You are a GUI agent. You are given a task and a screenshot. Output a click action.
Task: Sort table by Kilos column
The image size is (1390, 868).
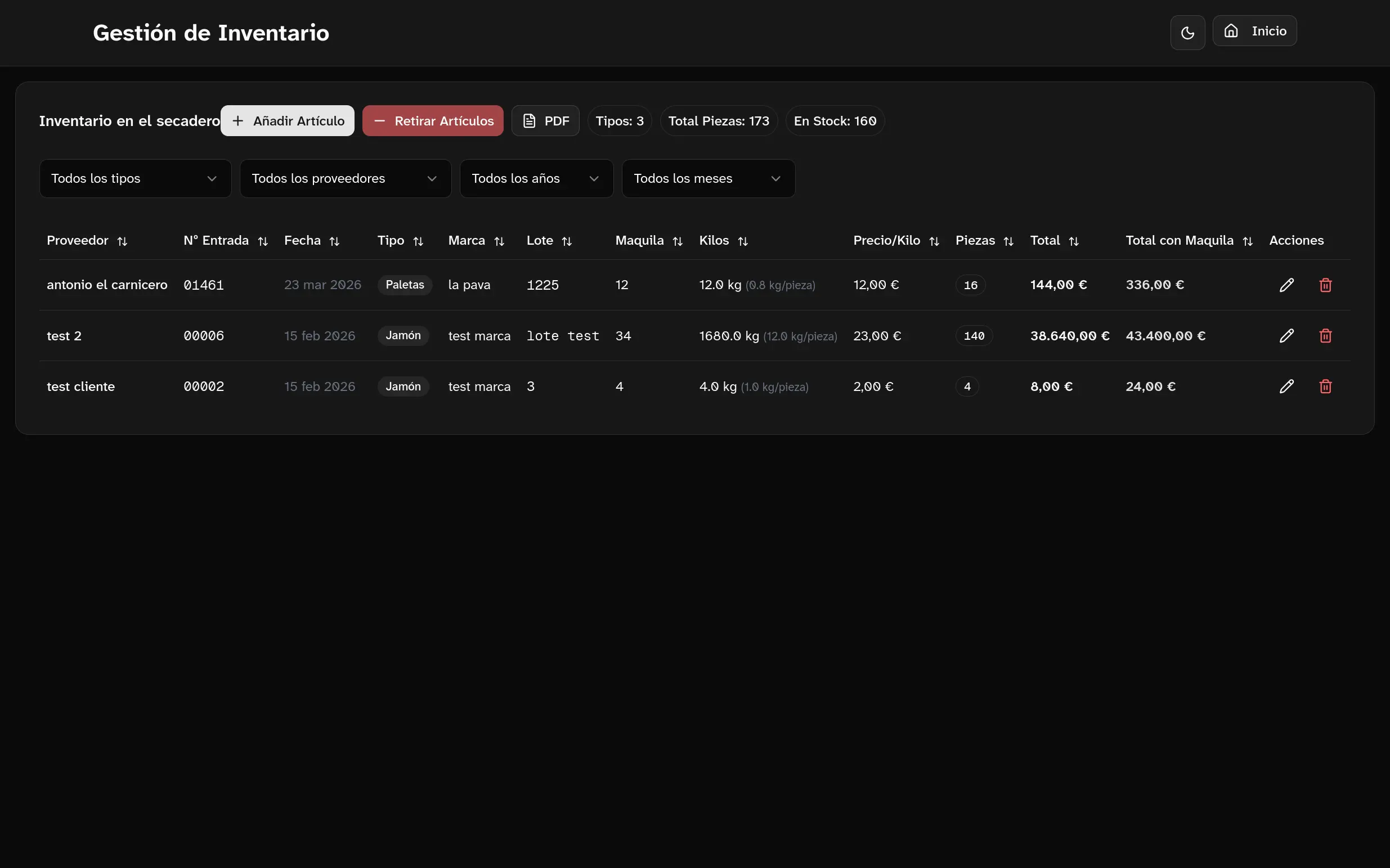pos(724,241)
